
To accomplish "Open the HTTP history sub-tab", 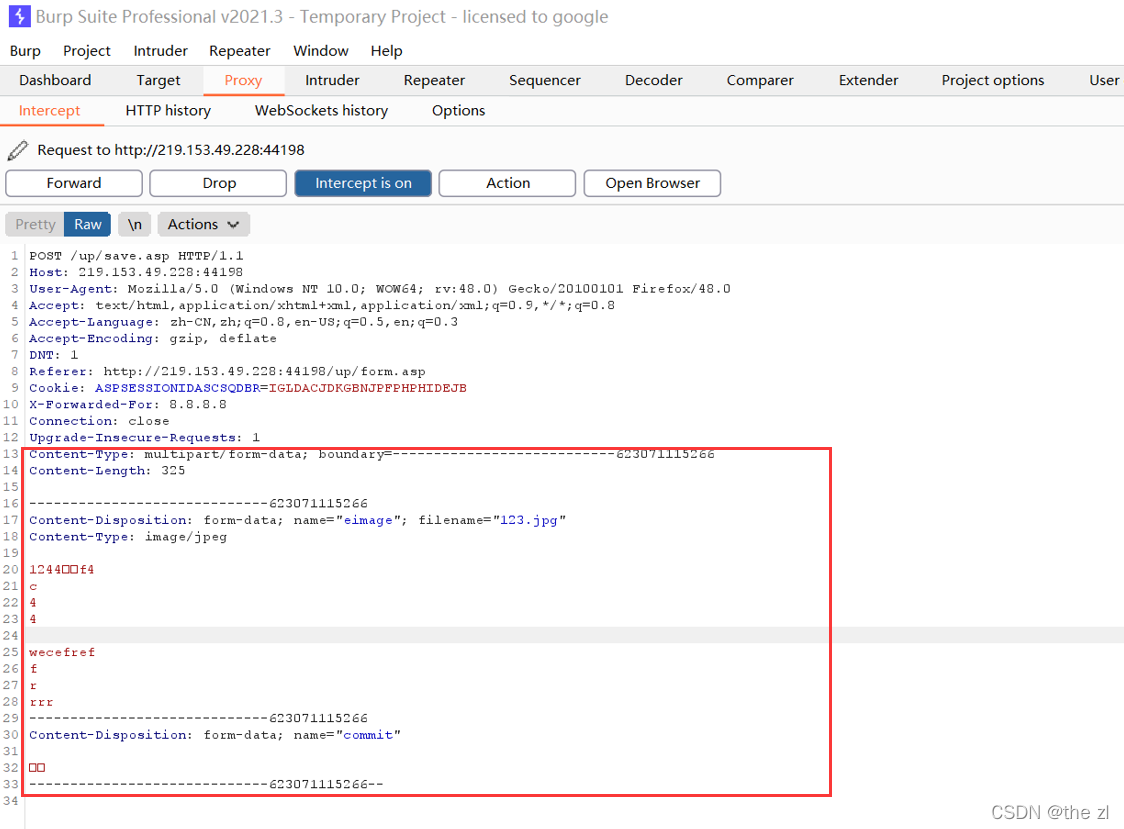I will coord(168,110).
